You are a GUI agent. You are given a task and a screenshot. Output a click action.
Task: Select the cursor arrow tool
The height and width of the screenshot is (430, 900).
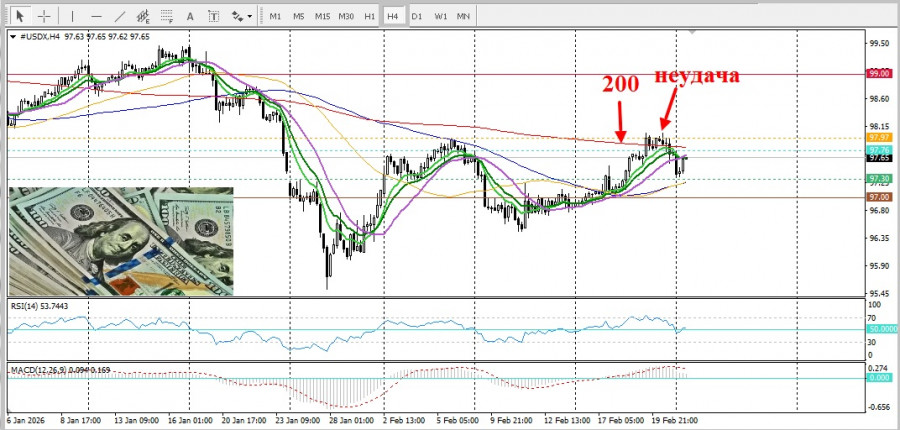click(x=21, y=16)
